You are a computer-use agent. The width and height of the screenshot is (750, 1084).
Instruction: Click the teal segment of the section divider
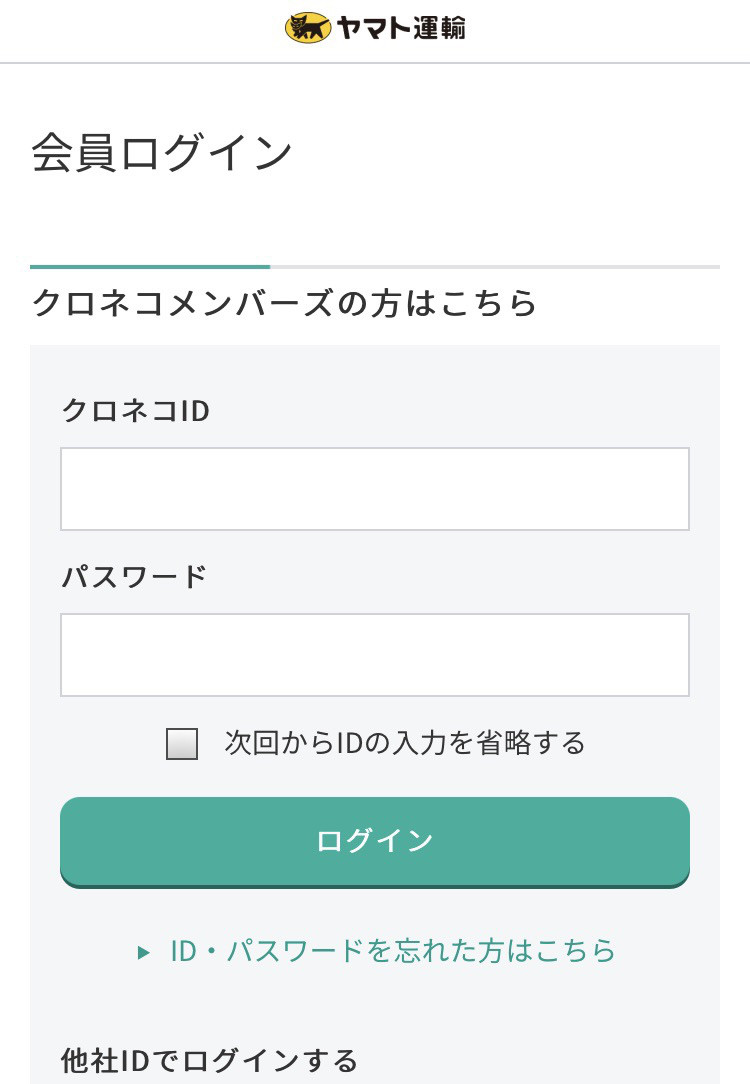click(x=150, y=266)
